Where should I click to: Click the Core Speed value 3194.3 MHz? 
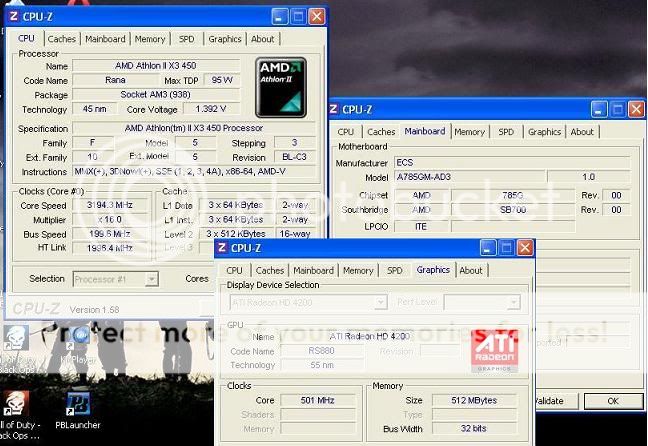pos(110,205)
